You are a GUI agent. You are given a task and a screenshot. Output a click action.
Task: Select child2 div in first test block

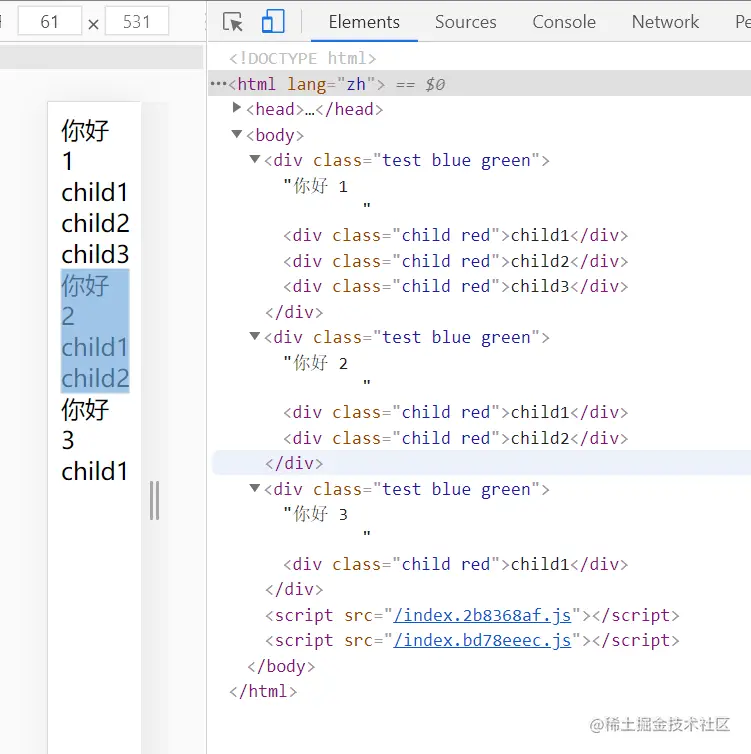[x=455, y=262]
